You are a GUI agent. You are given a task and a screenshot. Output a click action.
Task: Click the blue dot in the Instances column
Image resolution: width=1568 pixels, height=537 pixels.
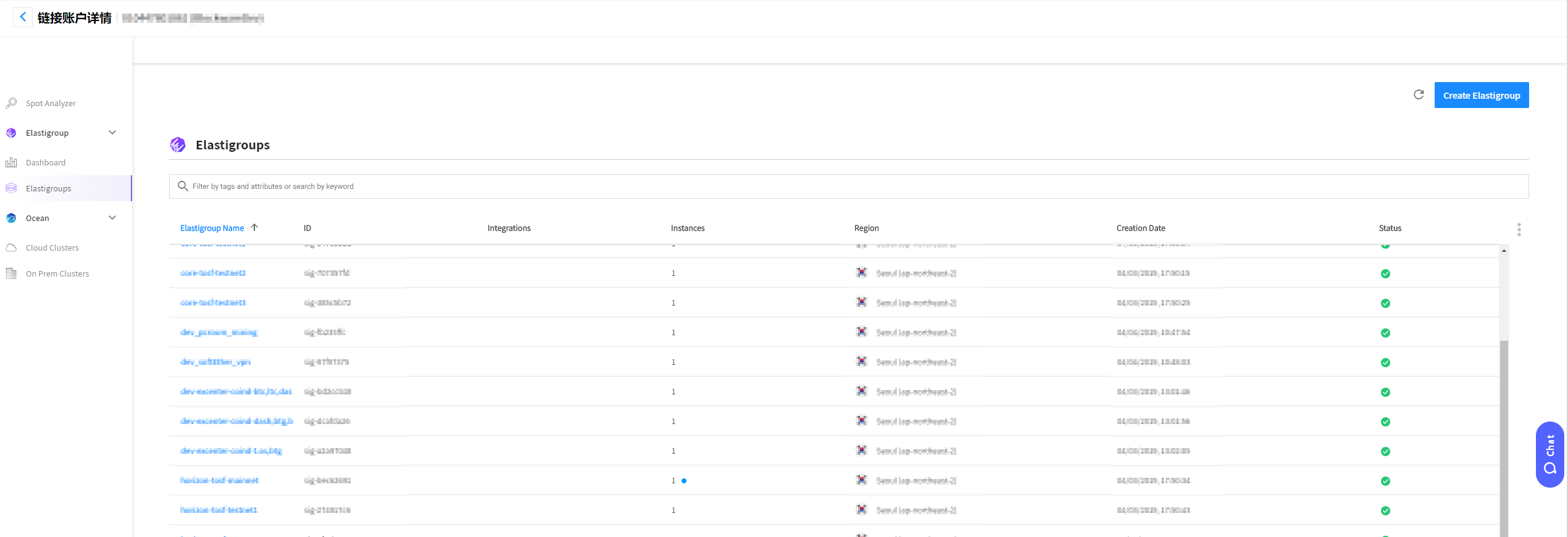pos(684,481)
